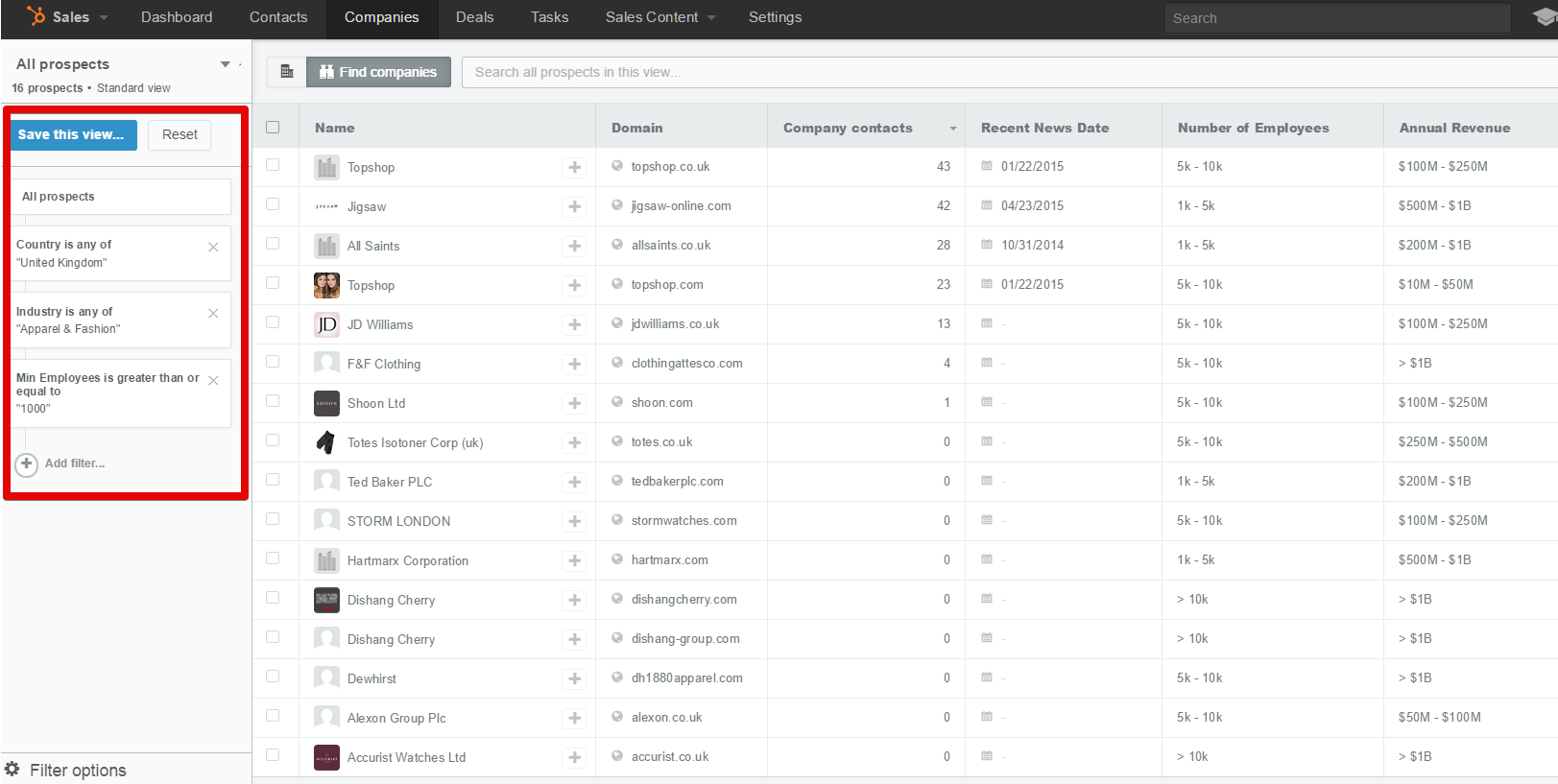Check the box for All Saints row
Image resolution: width=1558 pixels, height=784 pixels.
(273, 244)
